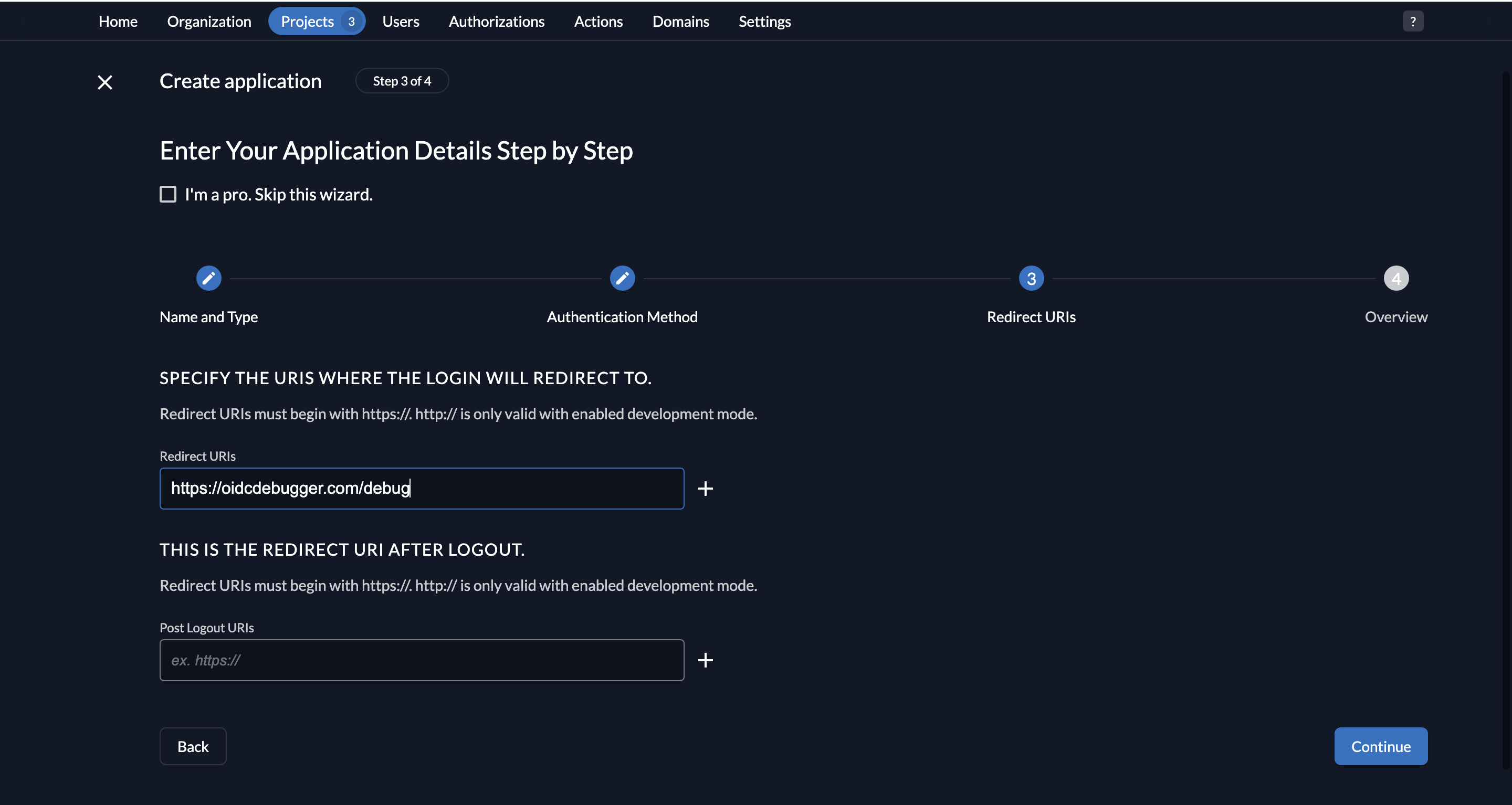Select the Name and Type pencil icon

click(x=208, y=278)
